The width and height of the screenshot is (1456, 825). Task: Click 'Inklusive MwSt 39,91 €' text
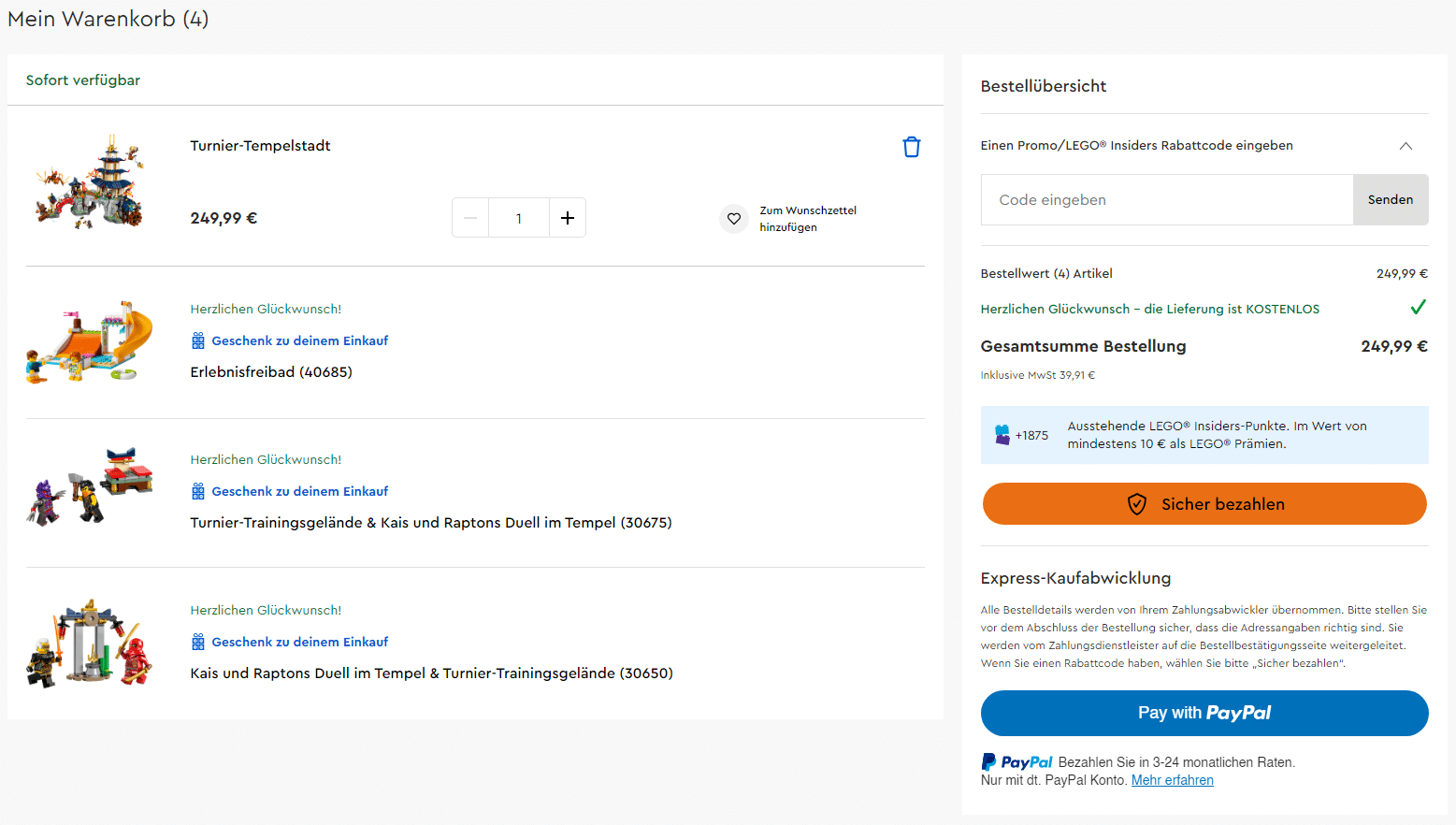pos(1038,375)
